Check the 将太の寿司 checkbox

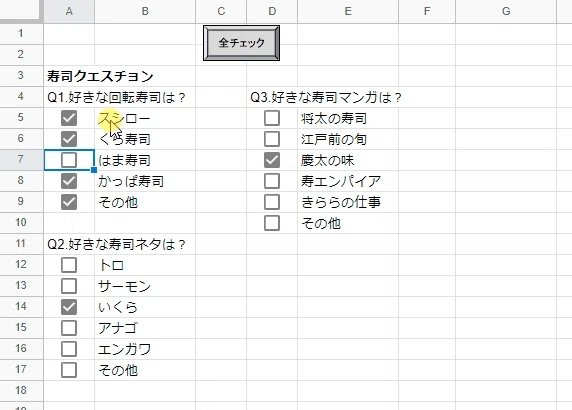point(272,118)
